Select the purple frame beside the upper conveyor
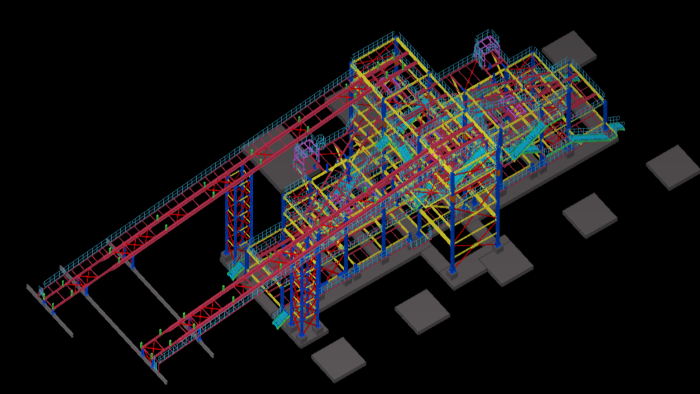 tap(305, 155)
